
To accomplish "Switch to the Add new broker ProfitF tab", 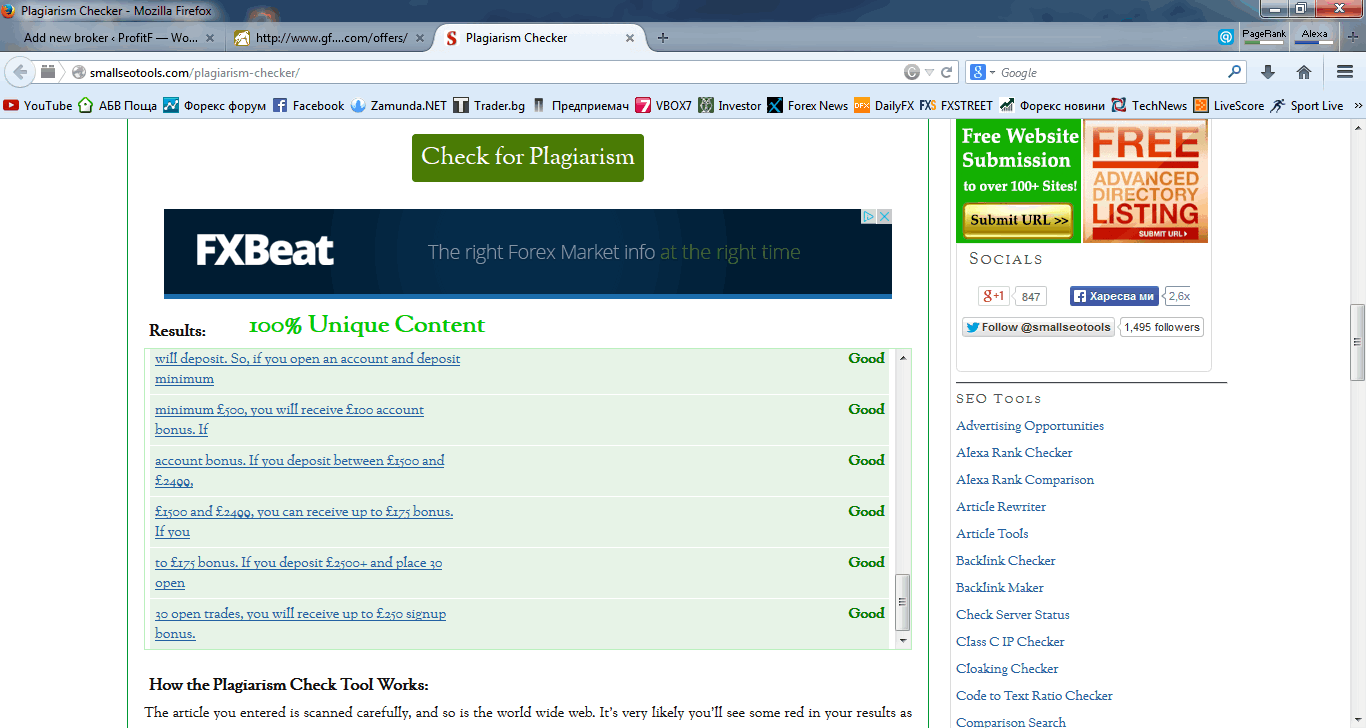I will (x=110, y=38).
